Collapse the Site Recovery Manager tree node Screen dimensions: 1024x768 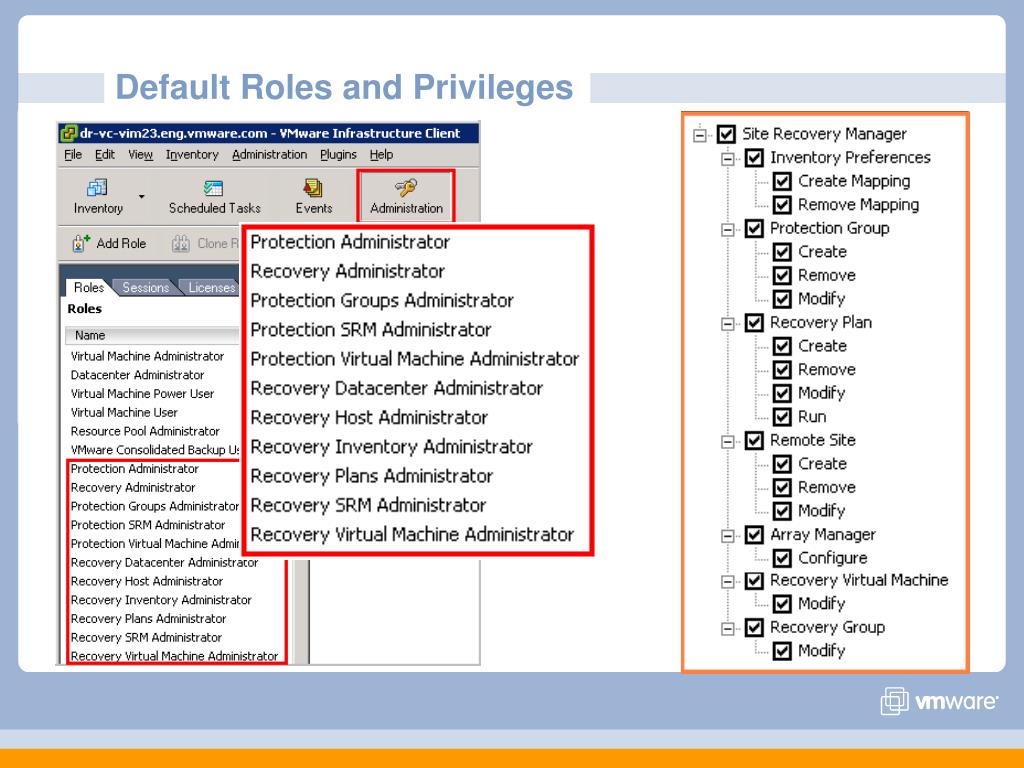pos(699,135)
